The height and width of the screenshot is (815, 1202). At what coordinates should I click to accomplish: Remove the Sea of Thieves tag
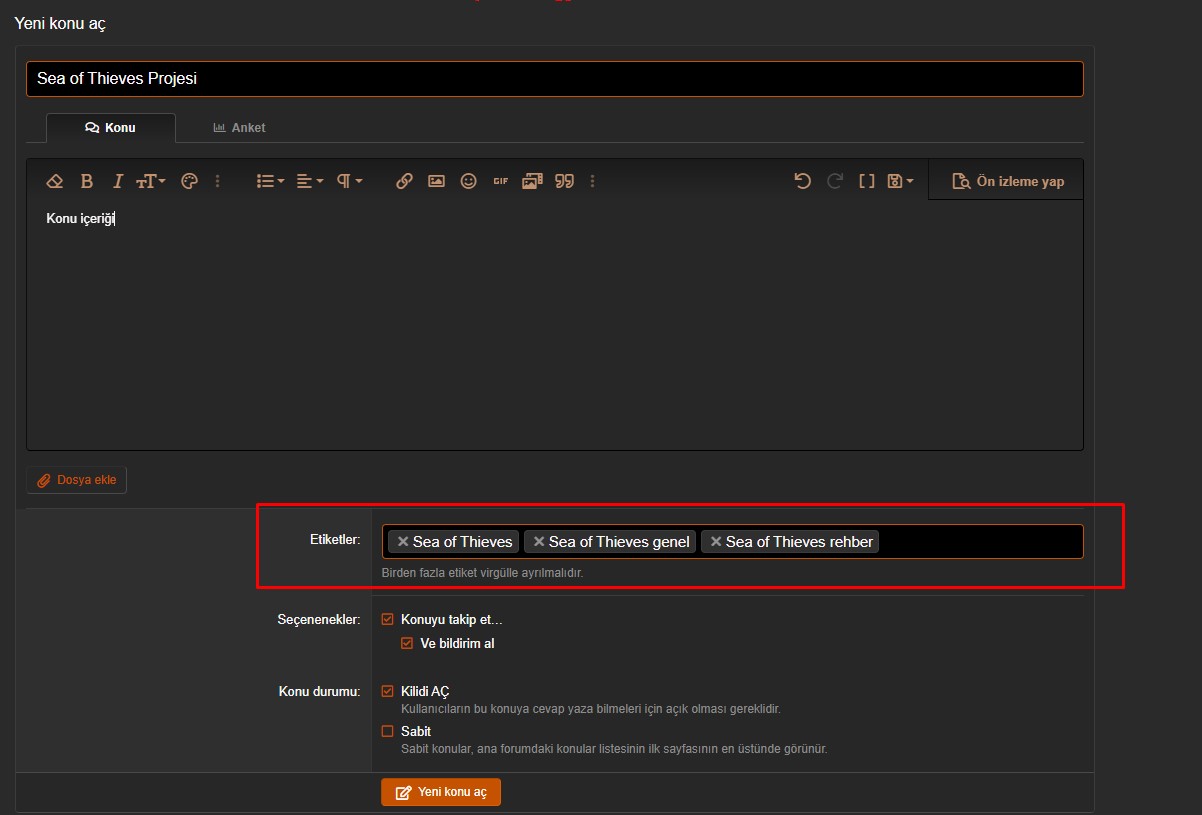[x=403, y=541]
